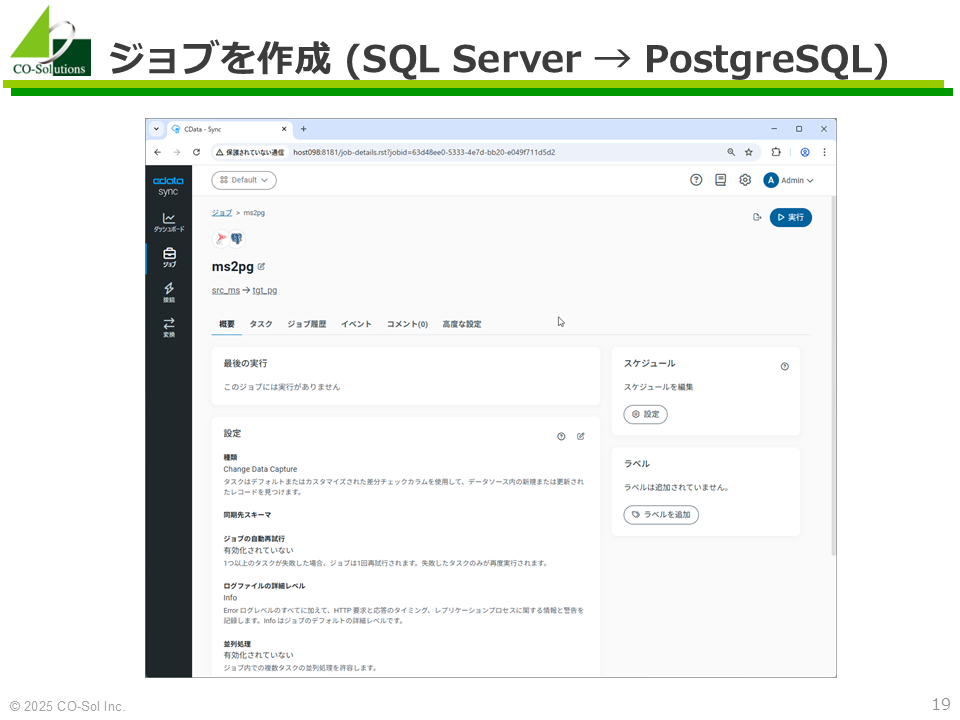
Task: Click the スケジュール 設定 button
Action: (646, 414)
